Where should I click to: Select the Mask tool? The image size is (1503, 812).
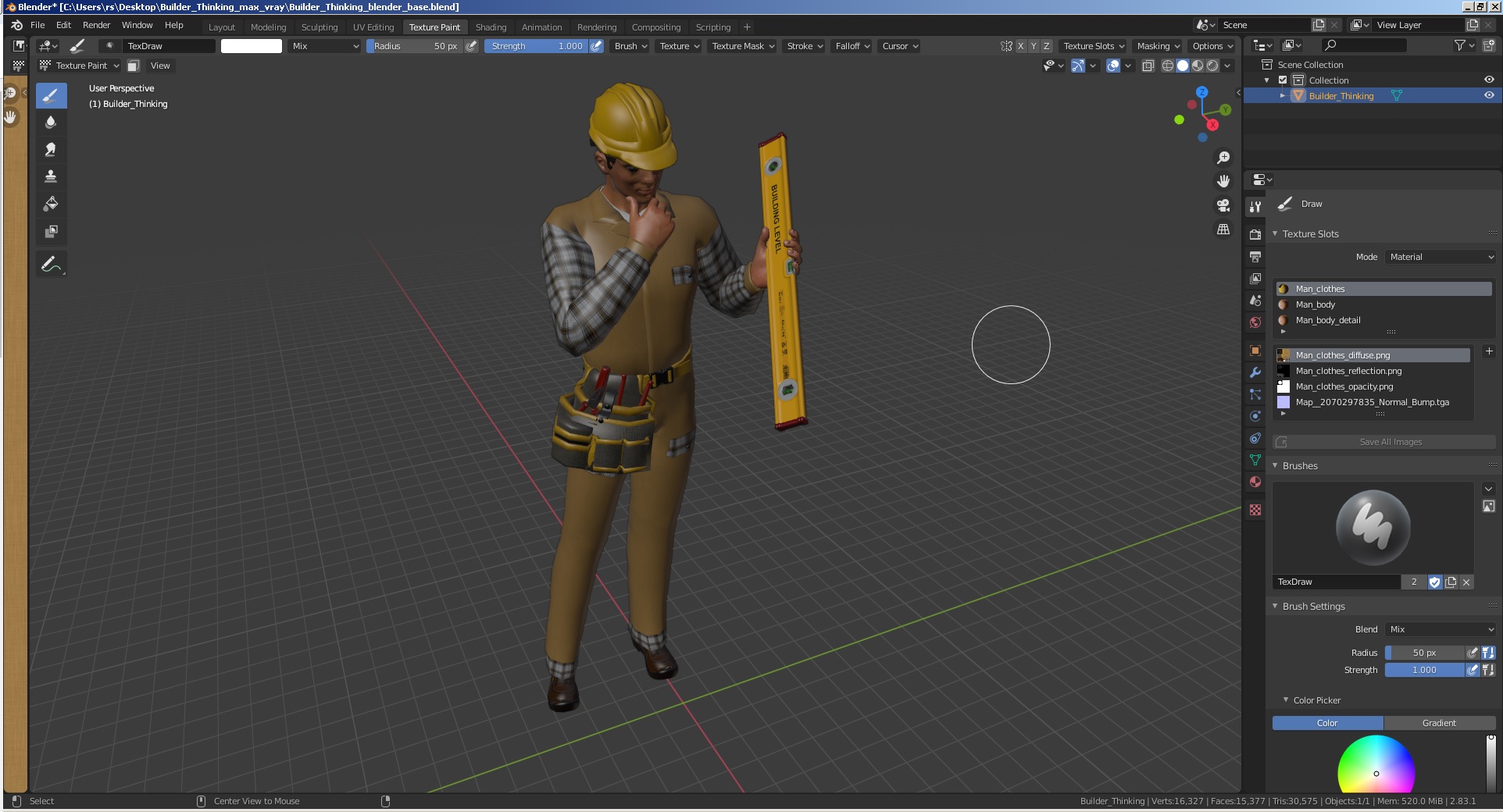coord(51,231)
